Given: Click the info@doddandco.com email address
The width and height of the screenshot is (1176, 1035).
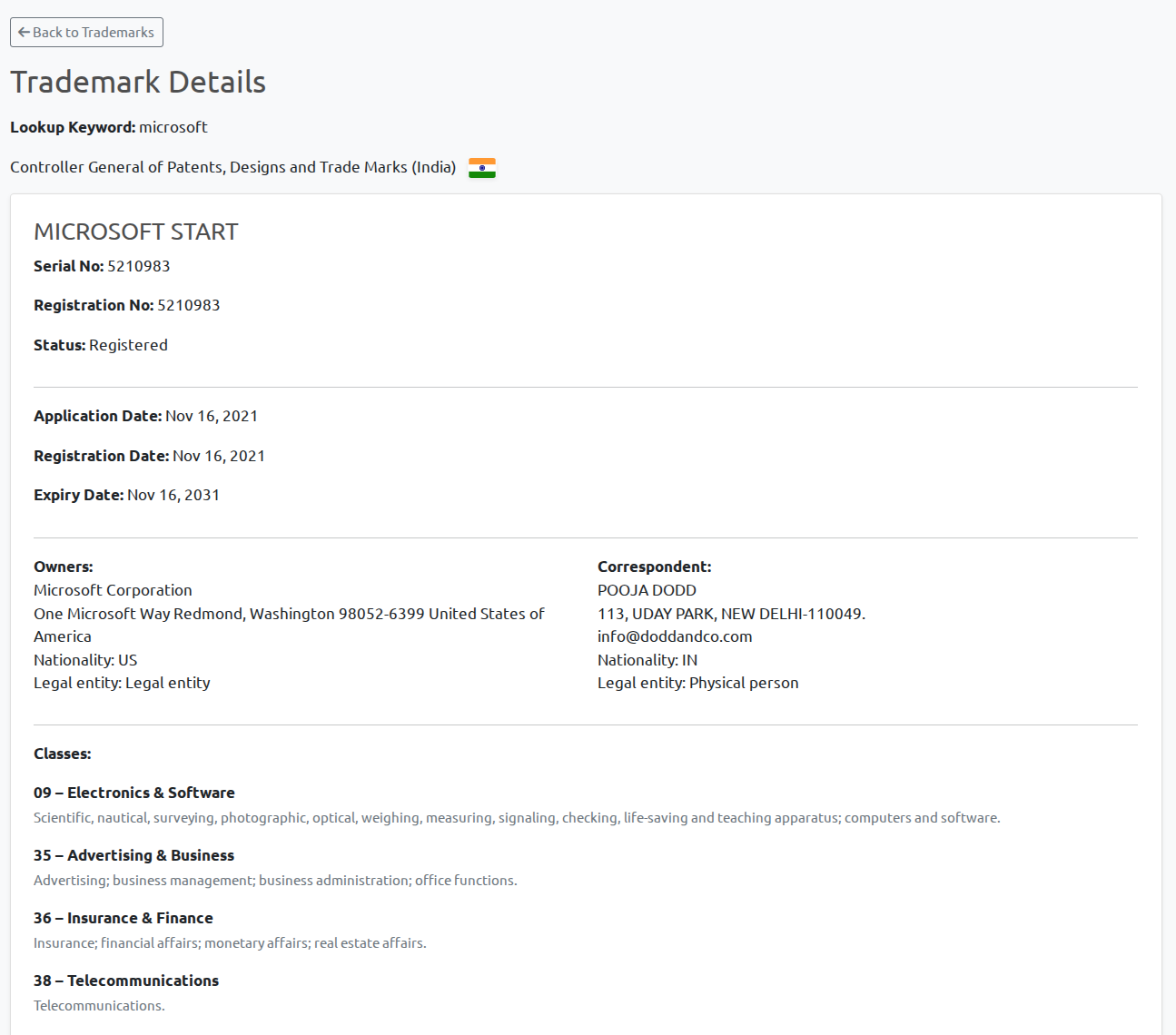Looking at the screenshot, I should coord(675,637).
